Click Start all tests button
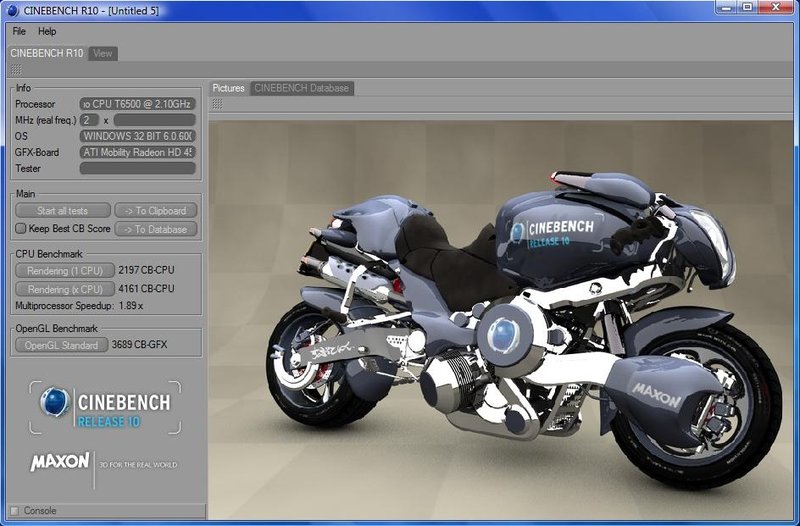 63,211
